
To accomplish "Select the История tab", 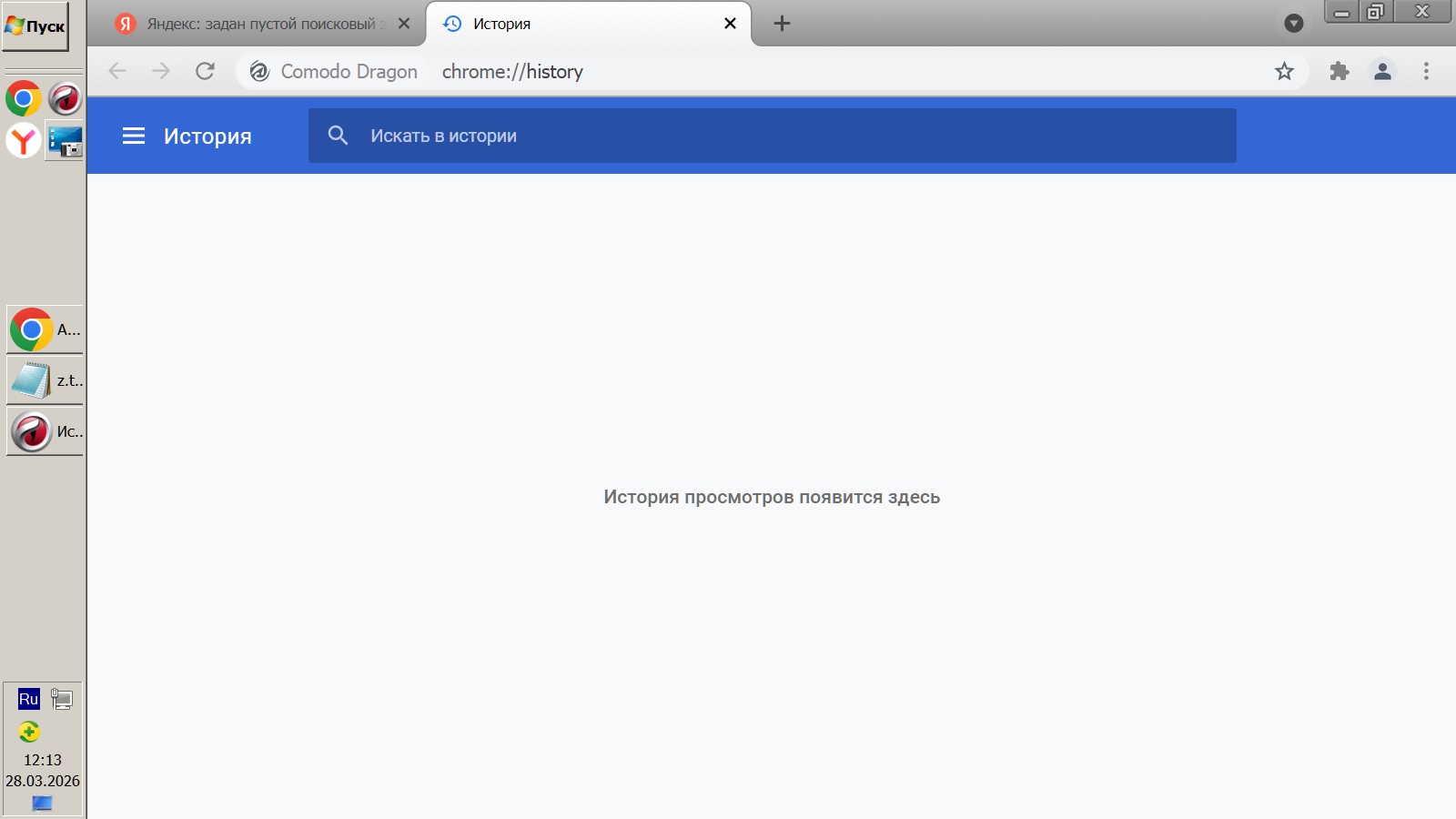I will [x=588, y=24].
